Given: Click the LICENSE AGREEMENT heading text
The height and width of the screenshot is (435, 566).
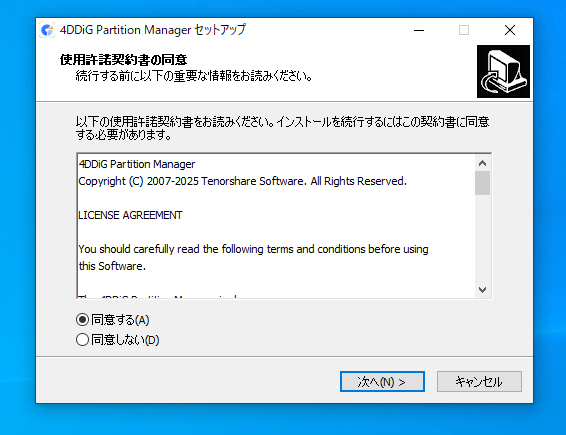Looking at the screenshot, I should pos(130,215).
